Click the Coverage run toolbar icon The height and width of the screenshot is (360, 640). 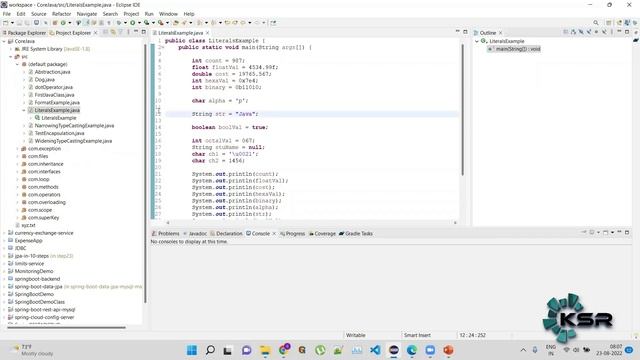click(x=146, y=23)
